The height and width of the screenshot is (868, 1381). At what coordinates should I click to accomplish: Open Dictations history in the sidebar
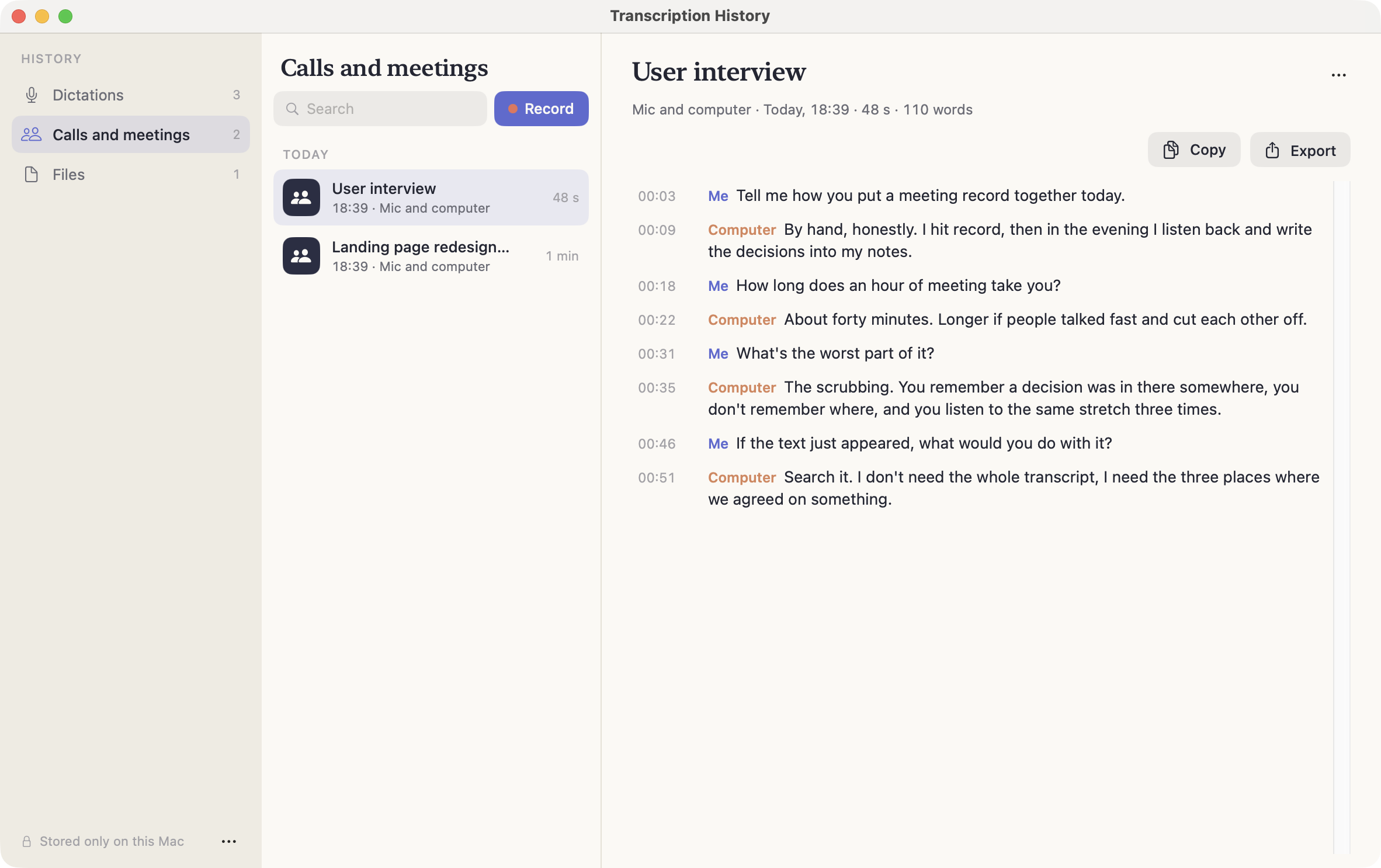tap(130, 95)
